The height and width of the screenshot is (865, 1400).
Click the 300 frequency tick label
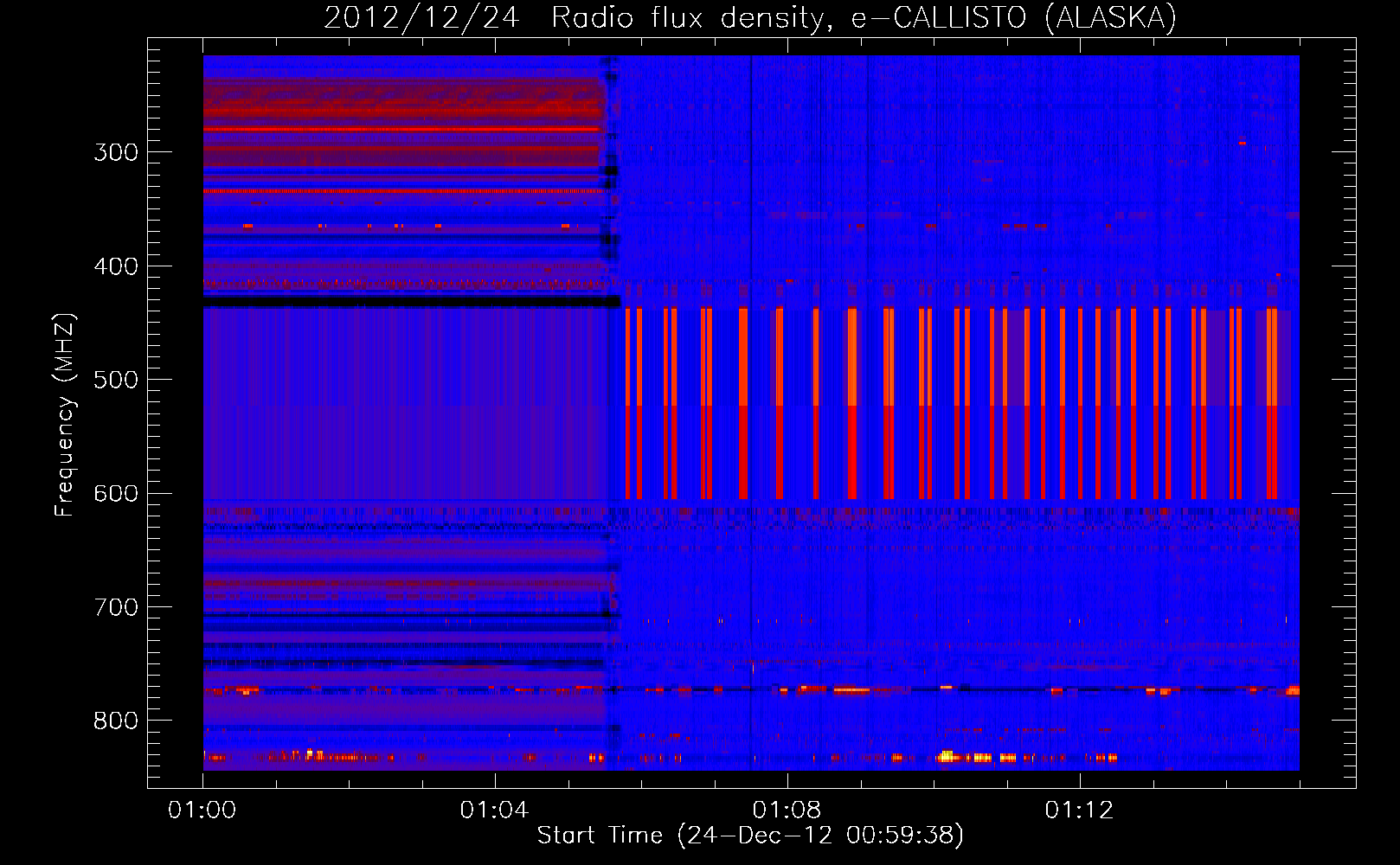(x=116, y=152)
